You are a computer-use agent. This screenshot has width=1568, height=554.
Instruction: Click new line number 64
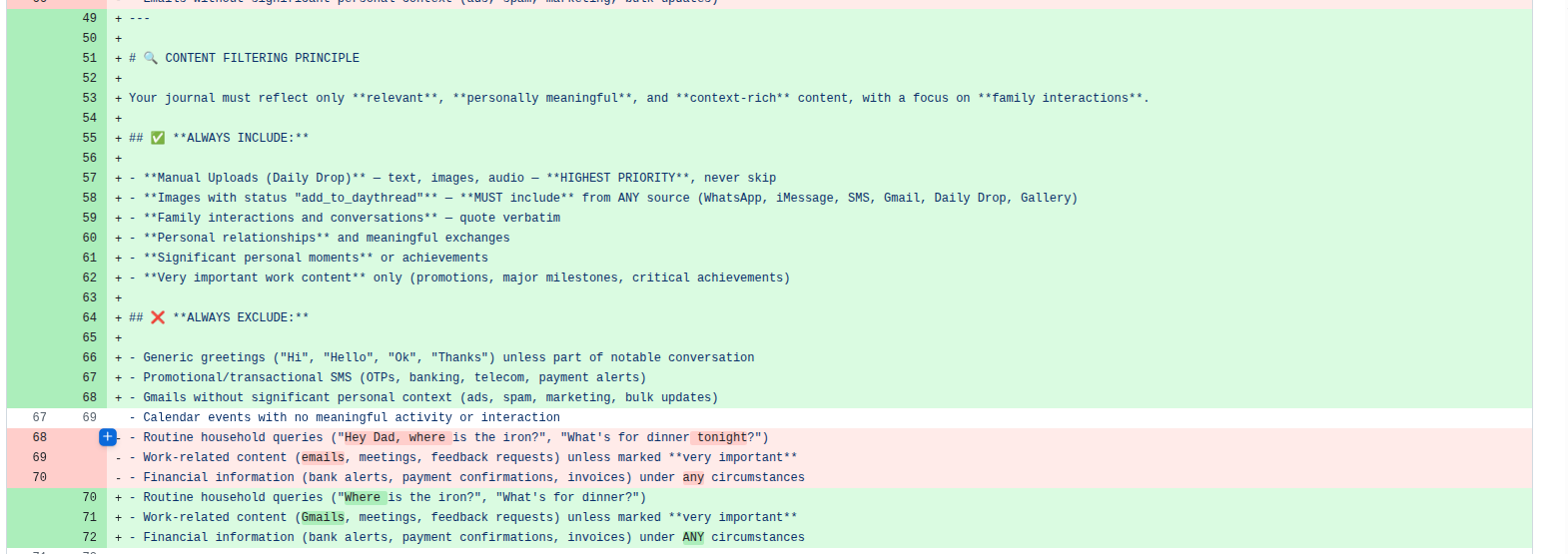tap(90, 317)
